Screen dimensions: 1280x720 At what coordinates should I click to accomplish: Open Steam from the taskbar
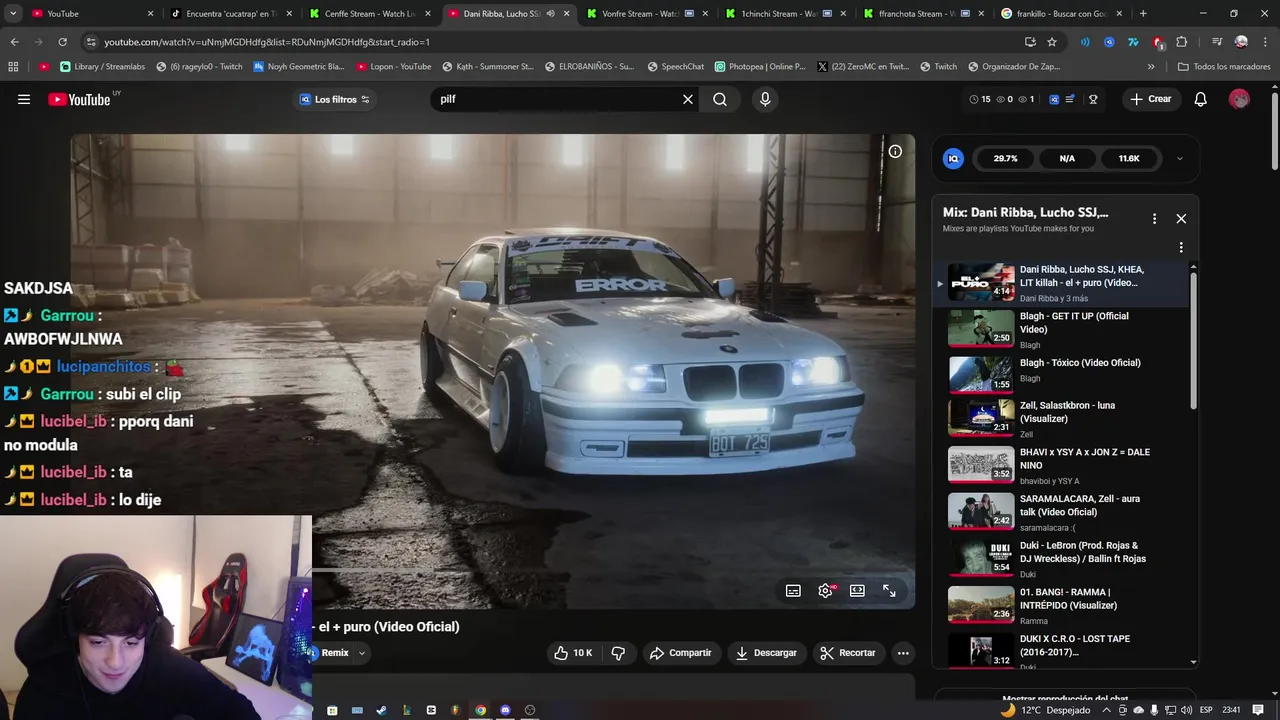click(x=381, y=710)
